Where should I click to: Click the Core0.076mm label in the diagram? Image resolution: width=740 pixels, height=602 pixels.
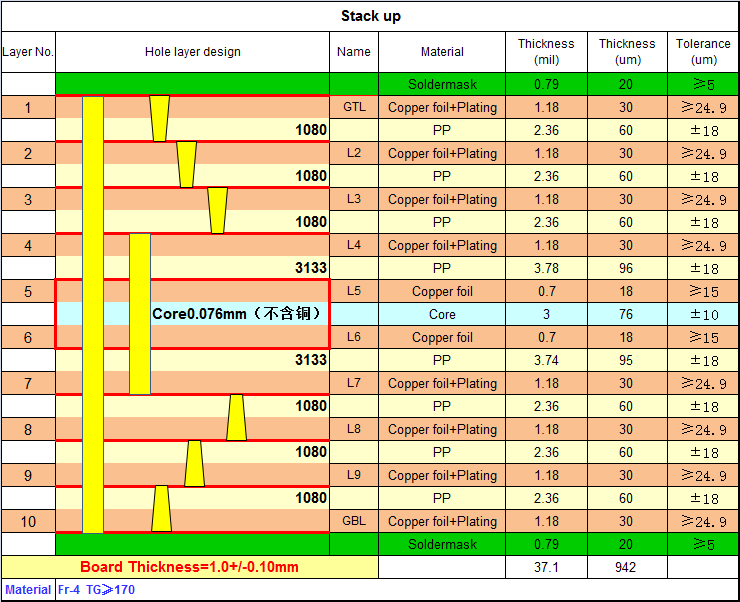(x=238, y=314)
